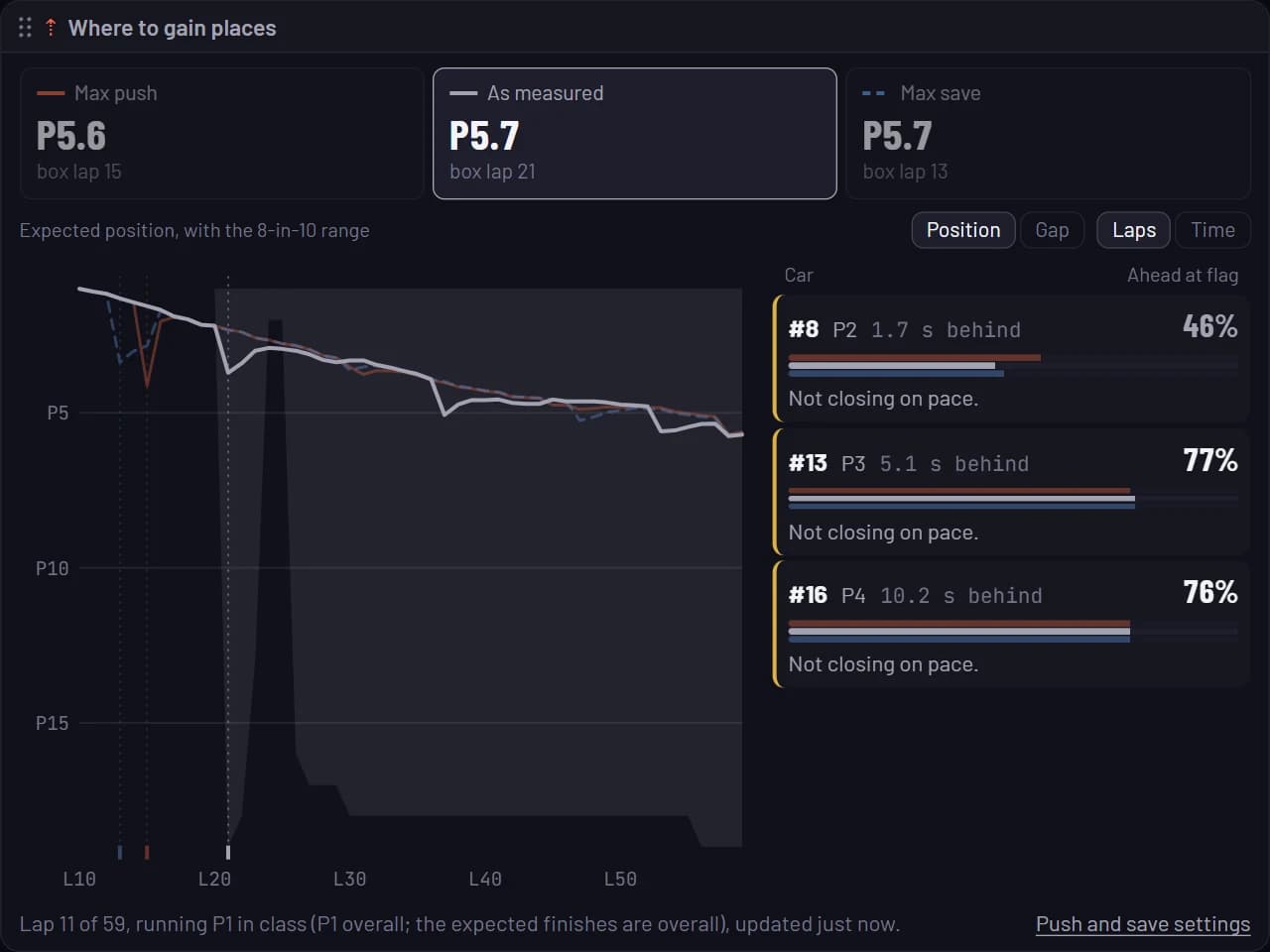Expand car #16 row details
Viewport: 1270px width, 952px height.
1011,625
